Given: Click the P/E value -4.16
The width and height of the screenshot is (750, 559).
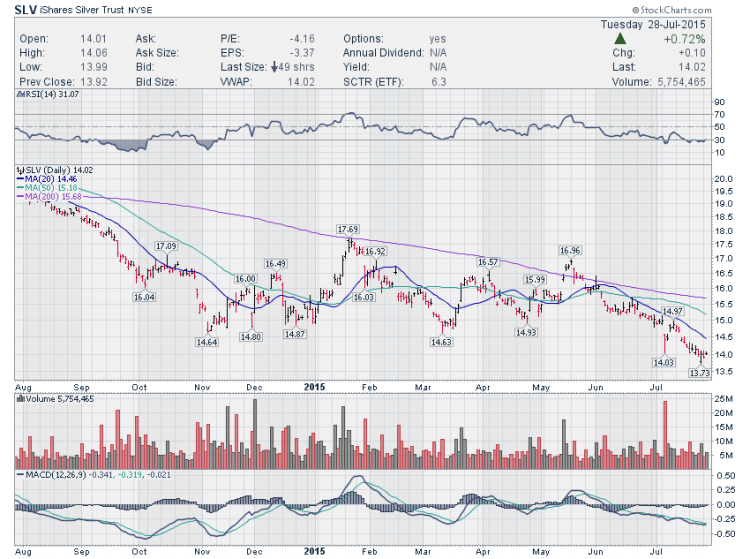Looking at the screenshot, I should coord(302,39).
